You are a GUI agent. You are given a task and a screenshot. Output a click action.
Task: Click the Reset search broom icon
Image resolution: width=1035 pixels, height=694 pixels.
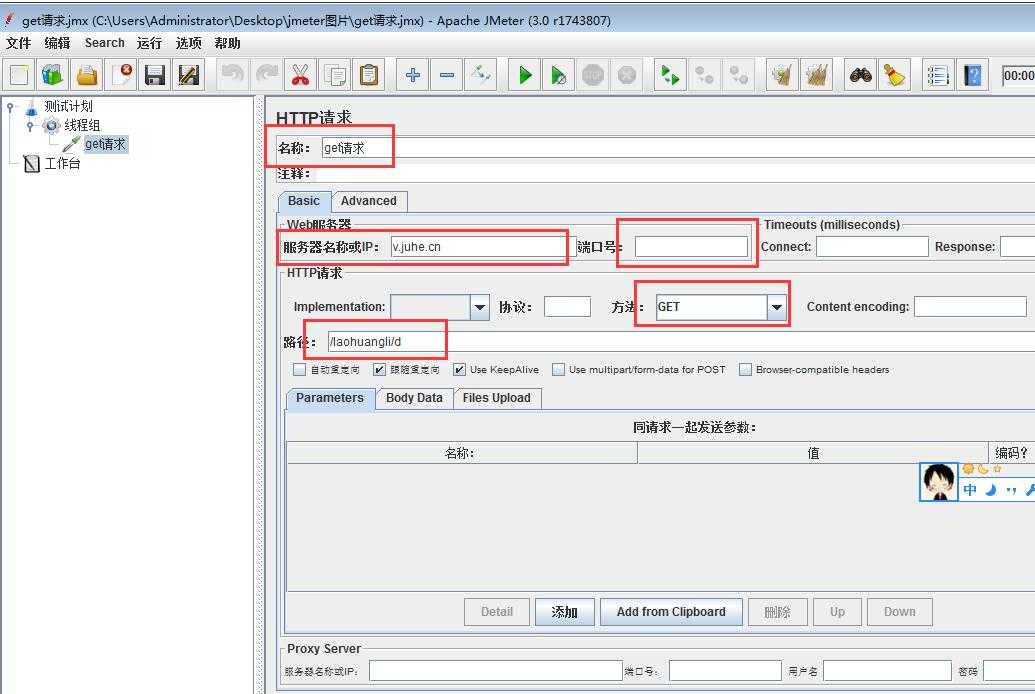click(x=894, y=75)
